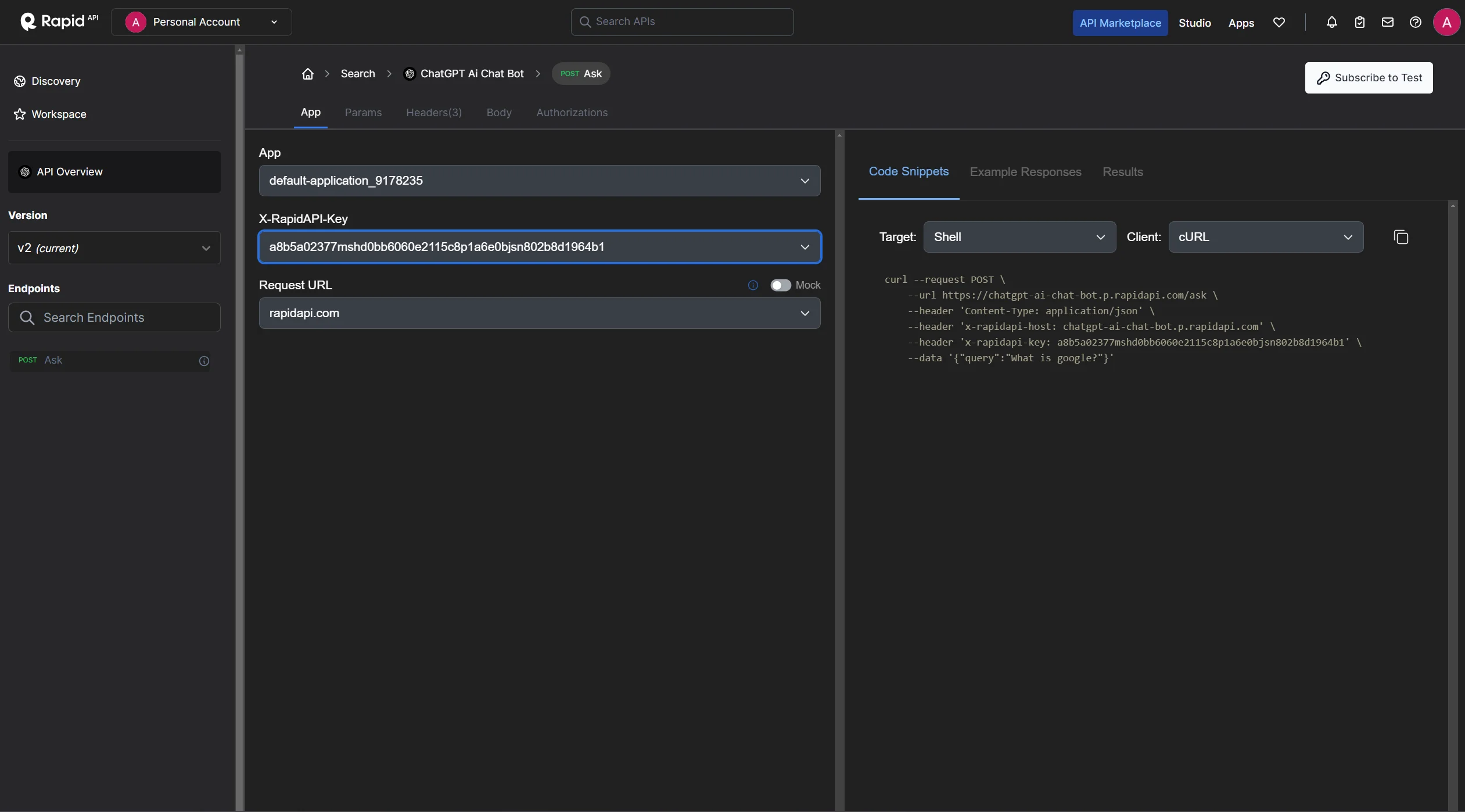1465x812 pixels.
Task: Click the magnifier icon in Search Endpoints
Action: tap(27, 317)
